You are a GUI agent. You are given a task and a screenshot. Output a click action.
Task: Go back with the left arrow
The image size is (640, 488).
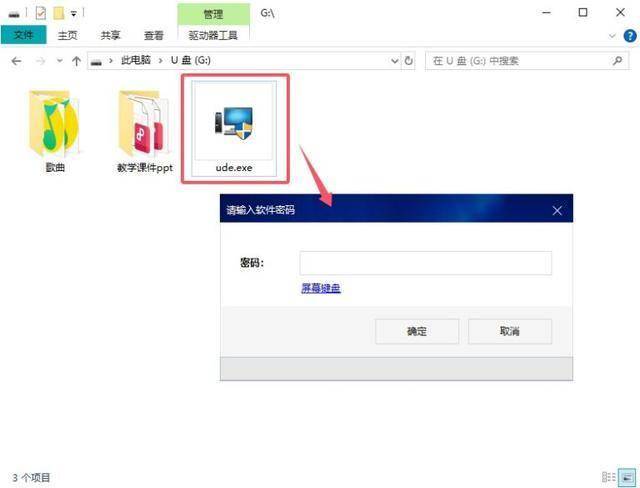click(x=16, y=61)
